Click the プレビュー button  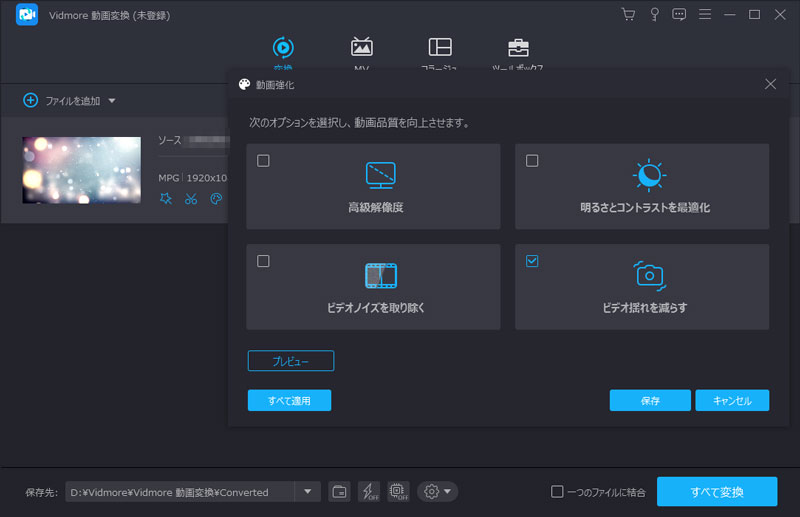tap(291, 361)
